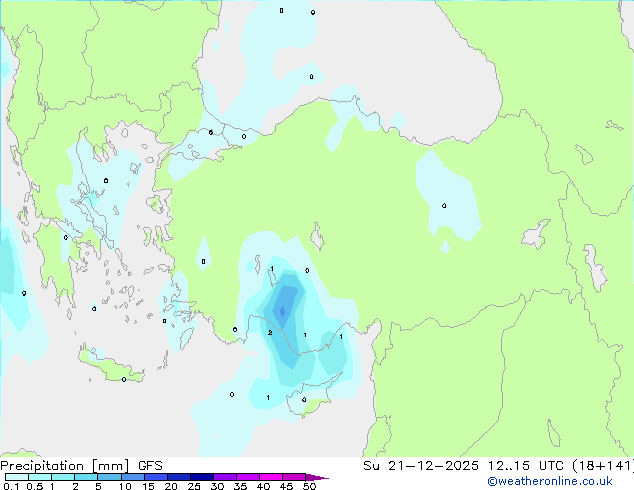Click the '15' legend scale label
The width and height of the screenshot is (634, 490).
[148, 486]
